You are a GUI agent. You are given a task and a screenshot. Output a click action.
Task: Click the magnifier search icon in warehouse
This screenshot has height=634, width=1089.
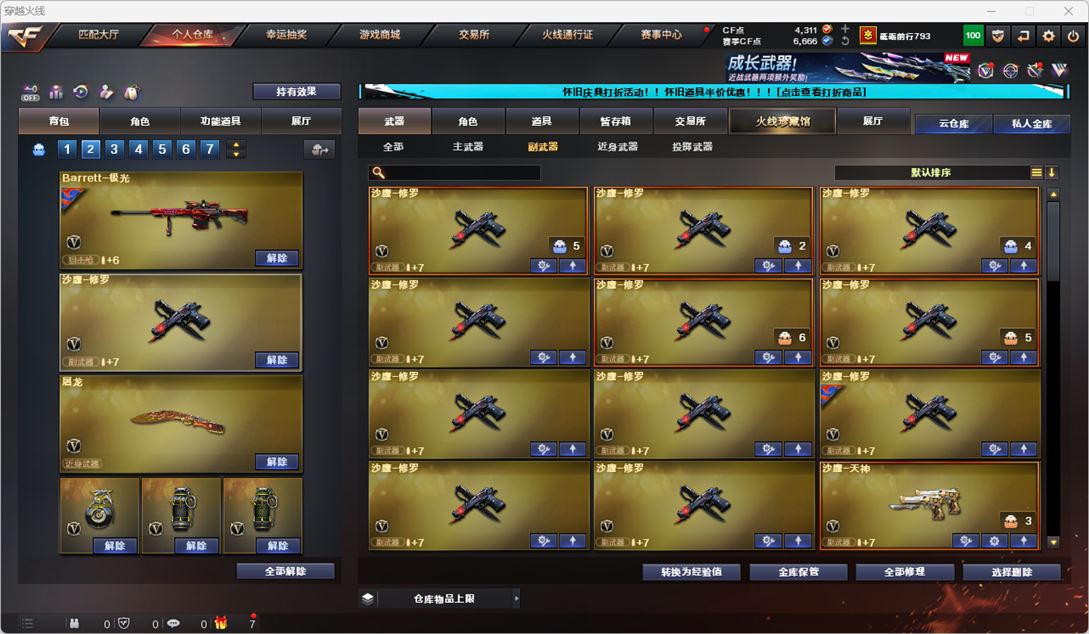tap(378, 172)
